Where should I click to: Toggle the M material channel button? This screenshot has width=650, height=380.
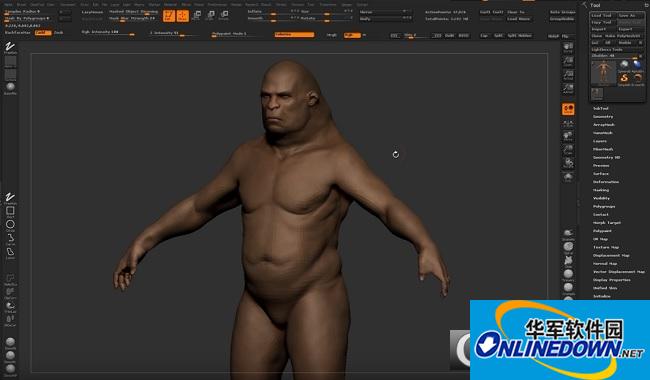[364, 35]
